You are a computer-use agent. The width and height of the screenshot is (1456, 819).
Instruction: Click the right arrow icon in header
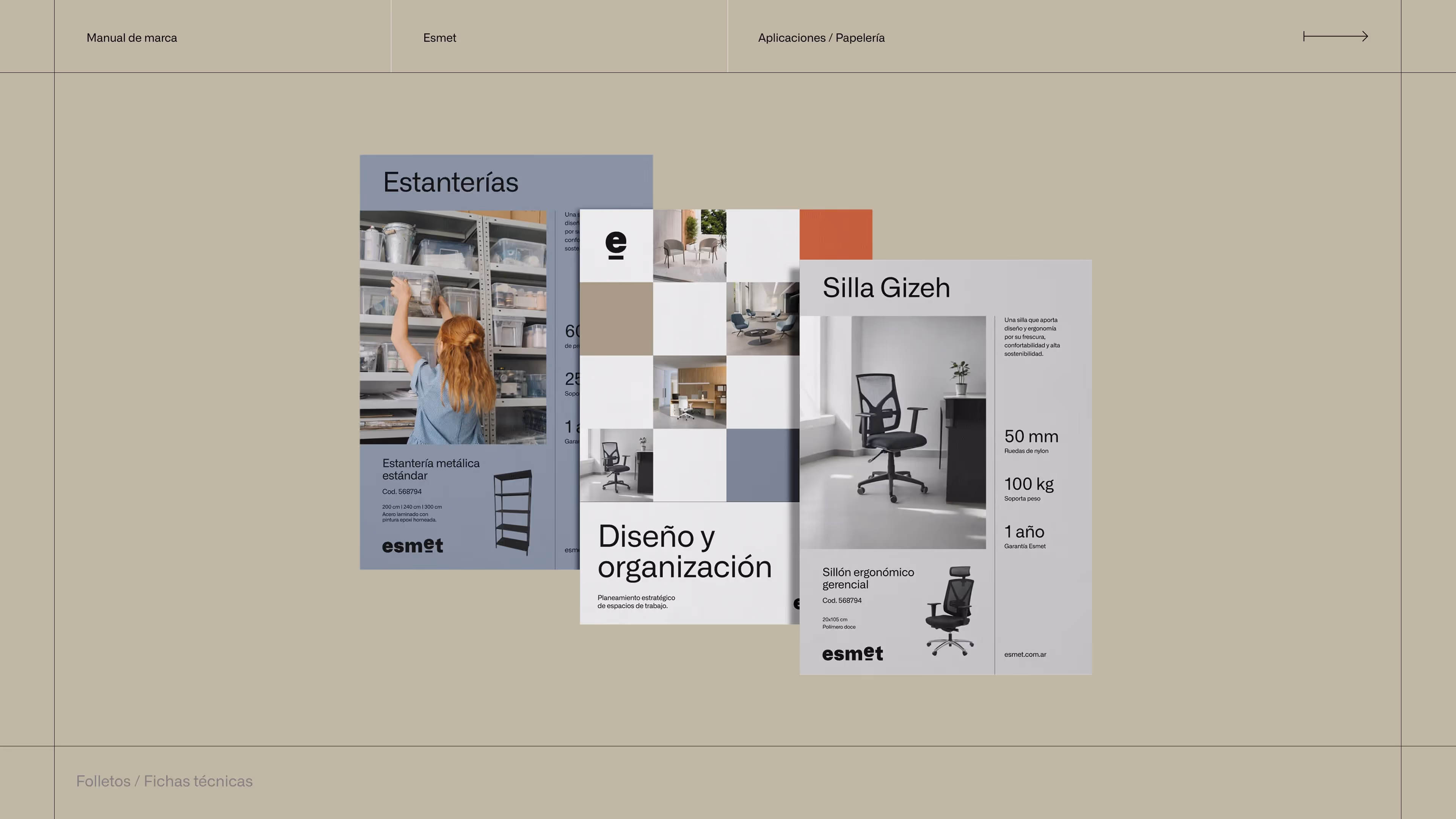1335,37
